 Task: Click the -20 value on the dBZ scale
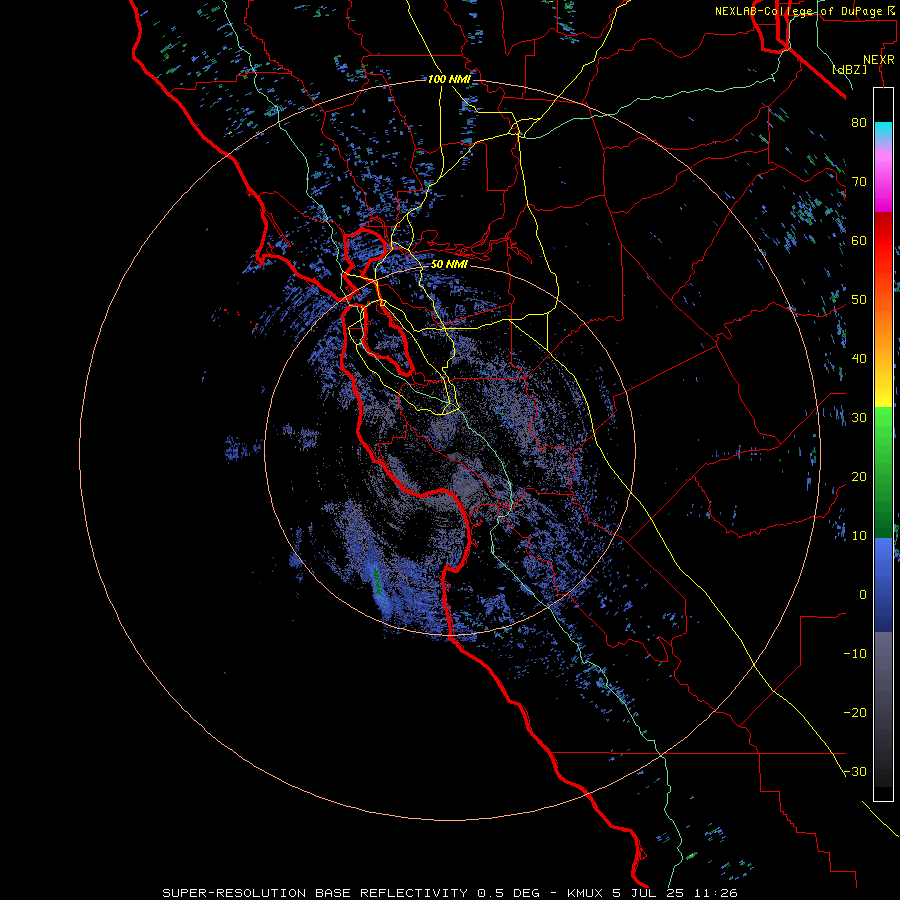[x=855, y=713]
